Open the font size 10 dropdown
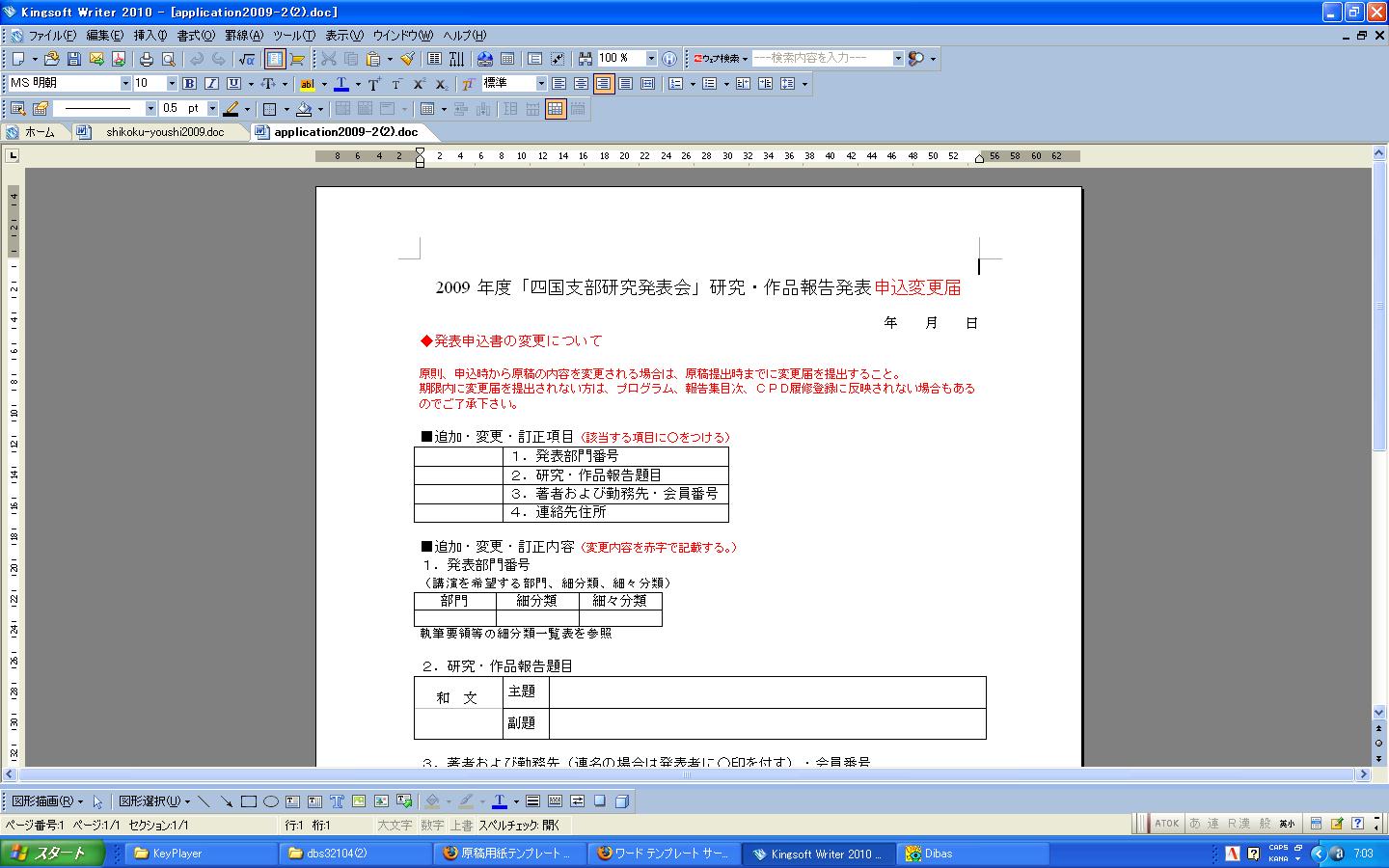The height and width of the screenshot is (868, 1389). (172, 84)
